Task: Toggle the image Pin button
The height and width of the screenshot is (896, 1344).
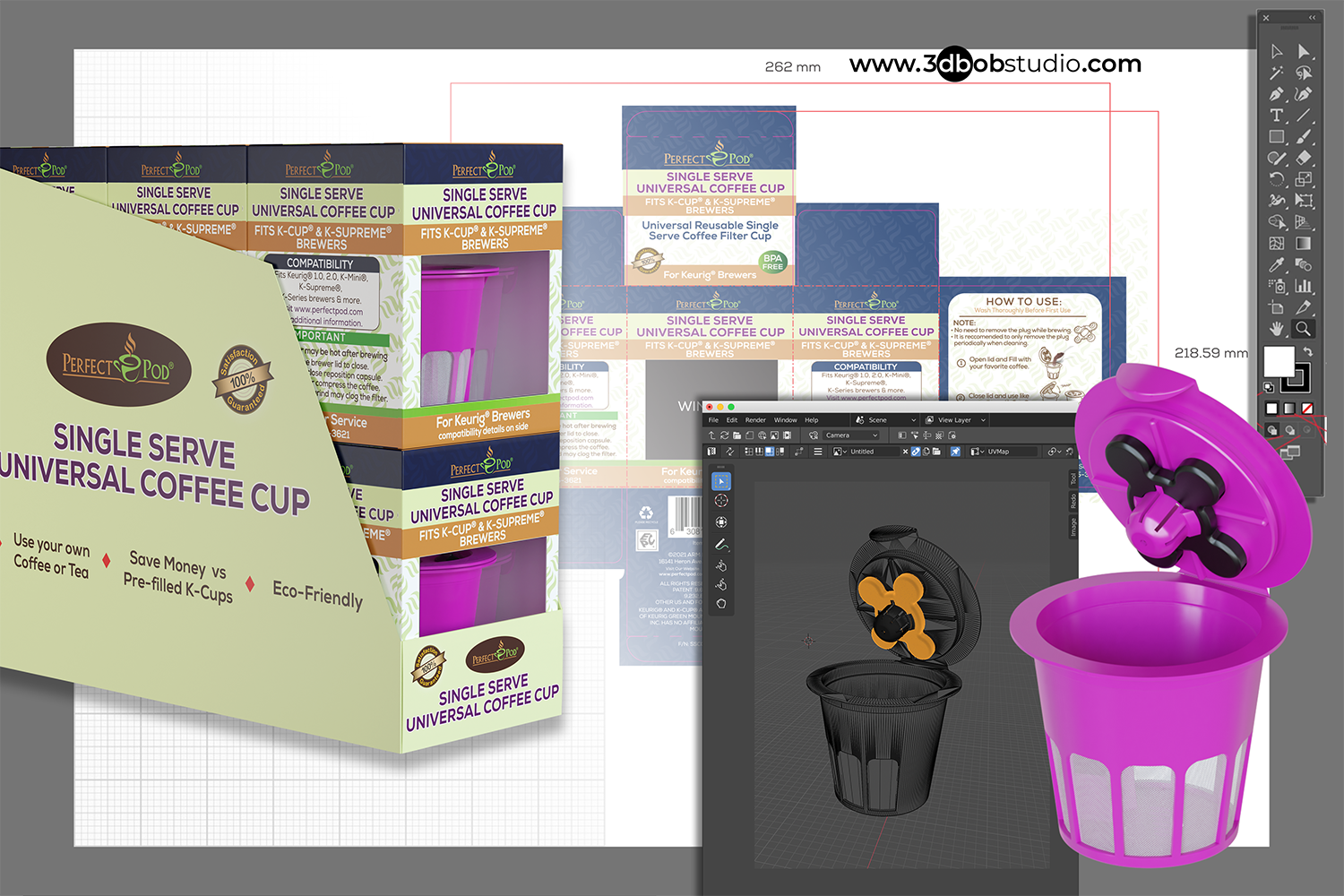Action: tap(955, 452)
